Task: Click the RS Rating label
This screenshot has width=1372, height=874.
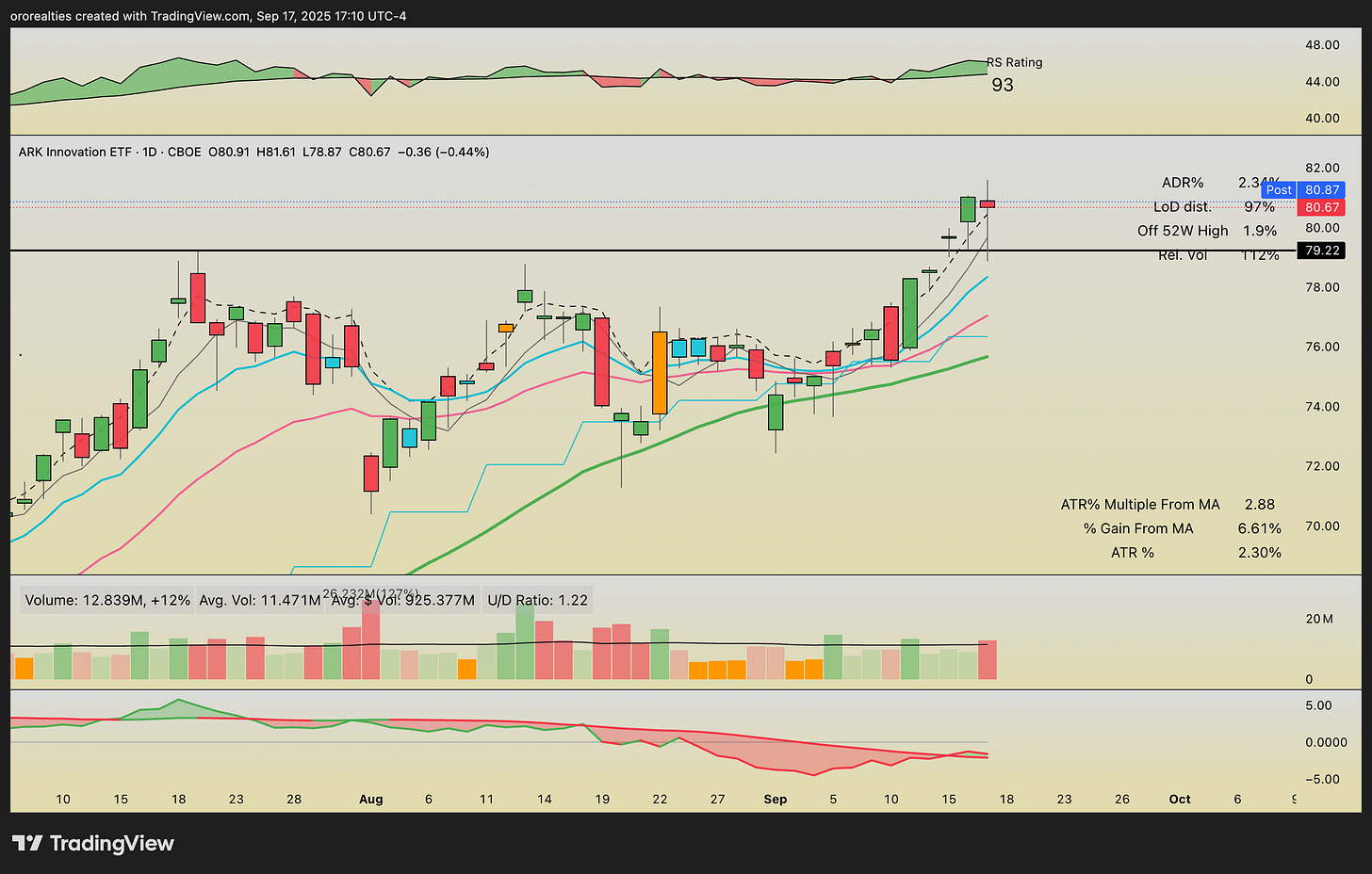Action: pyautogui.click(x=1015, y=62)
